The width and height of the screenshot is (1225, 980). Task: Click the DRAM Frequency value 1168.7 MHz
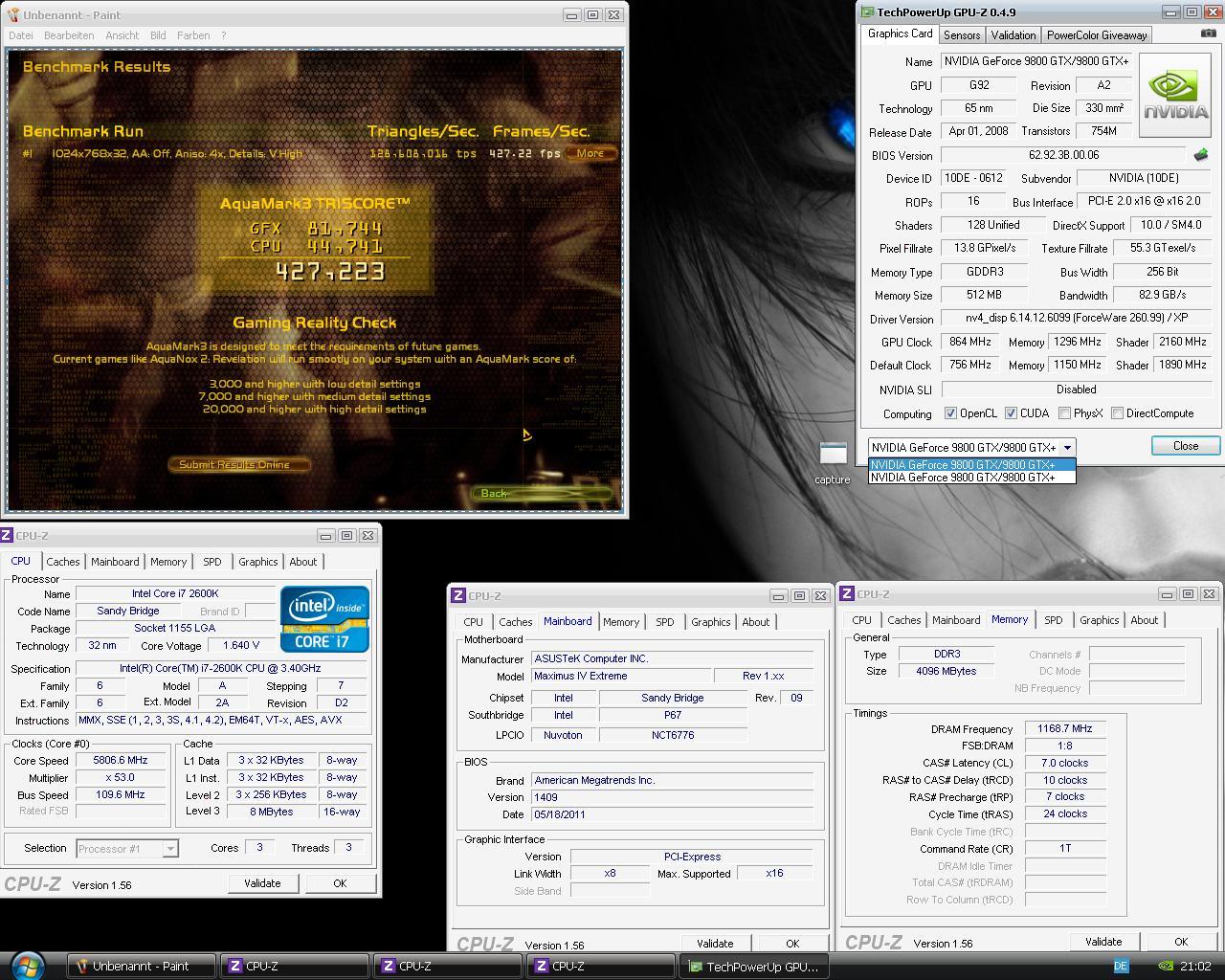pos(1065,728)
